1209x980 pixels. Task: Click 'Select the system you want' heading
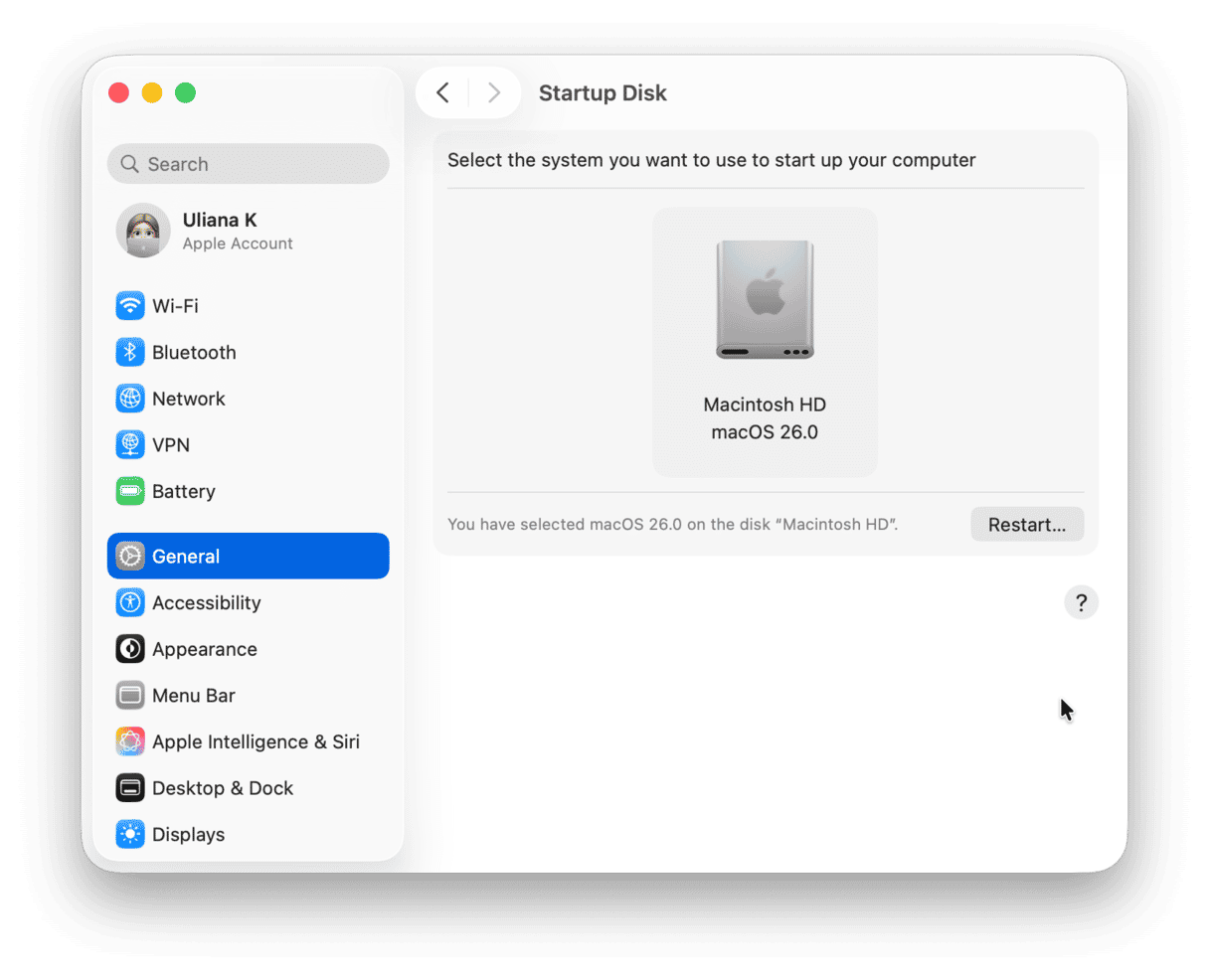pyautogui.click(x=712, y=160)
